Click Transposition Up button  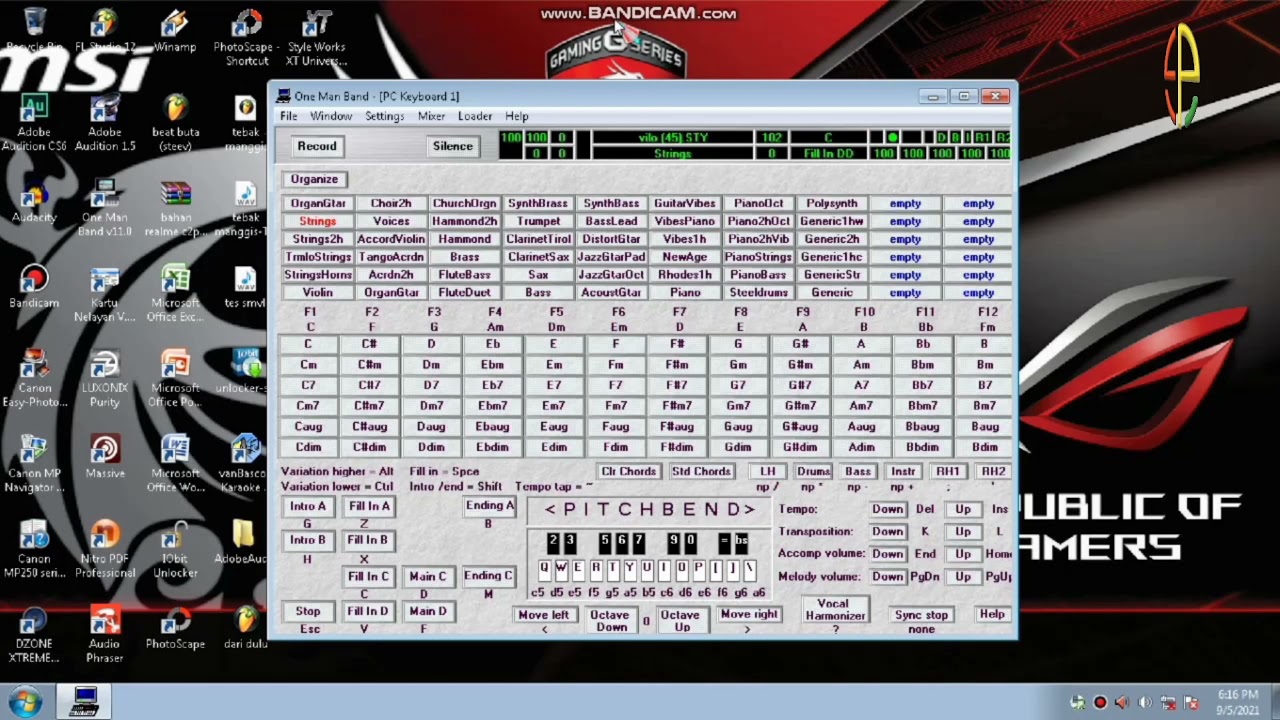point(962,531)
